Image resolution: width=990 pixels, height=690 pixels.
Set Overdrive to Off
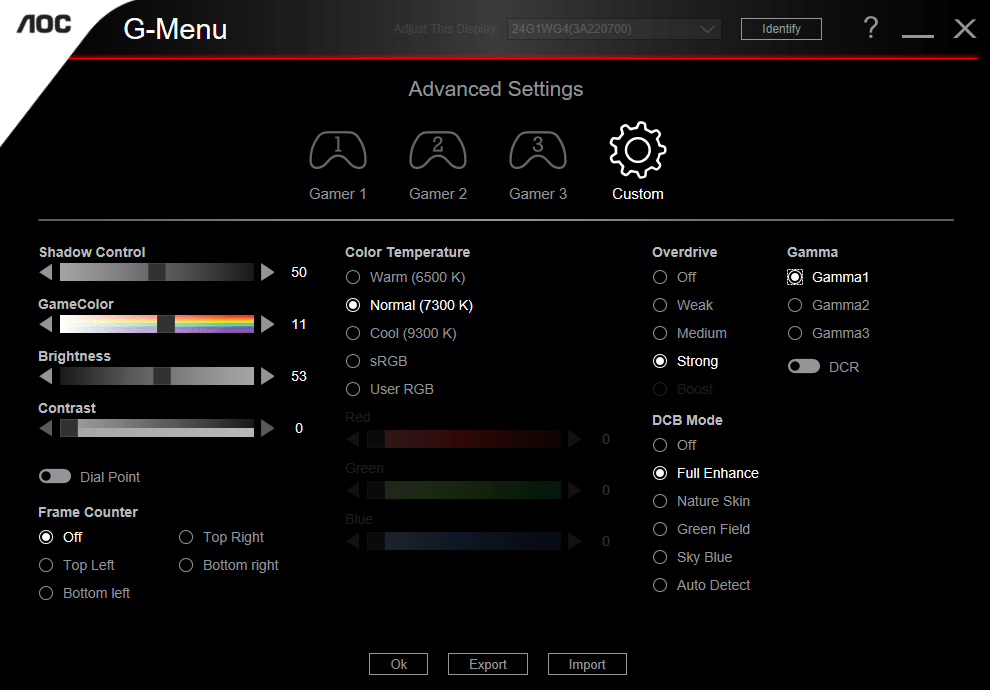point(674,277)
